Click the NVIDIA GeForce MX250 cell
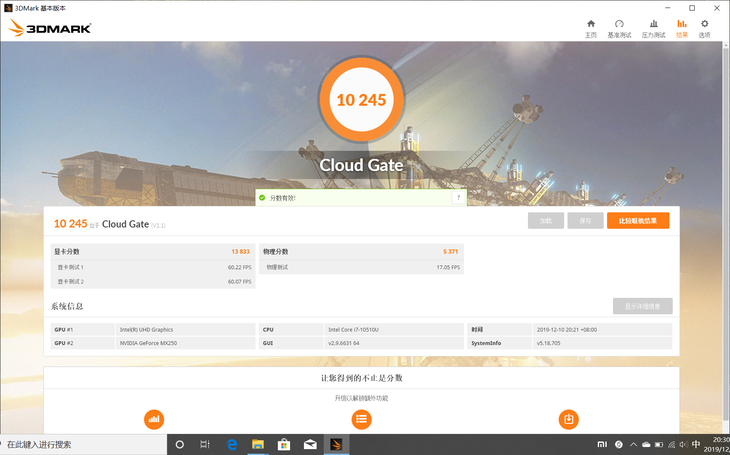This screenshot has width=730, height=455. (x=185, y=343)
